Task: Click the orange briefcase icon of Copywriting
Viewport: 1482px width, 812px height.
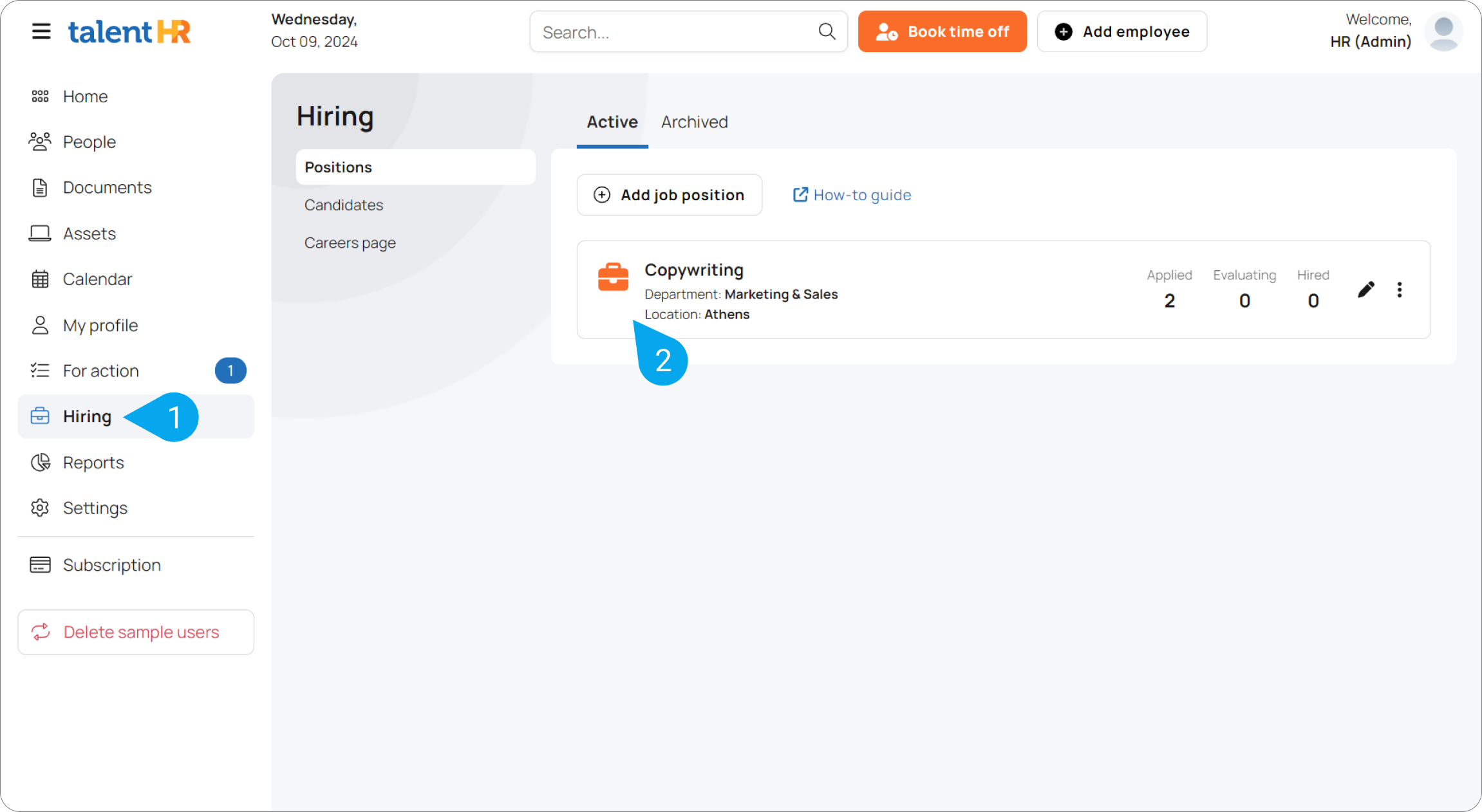Action: 613,277
